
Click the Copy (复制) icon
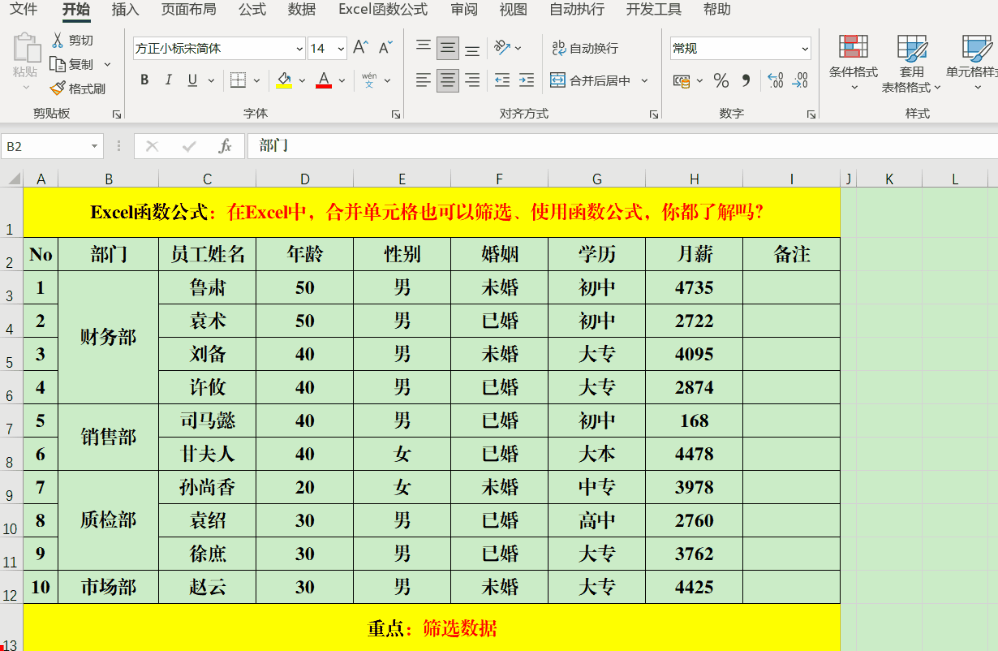pyautogui.click(x=57, y=64)
